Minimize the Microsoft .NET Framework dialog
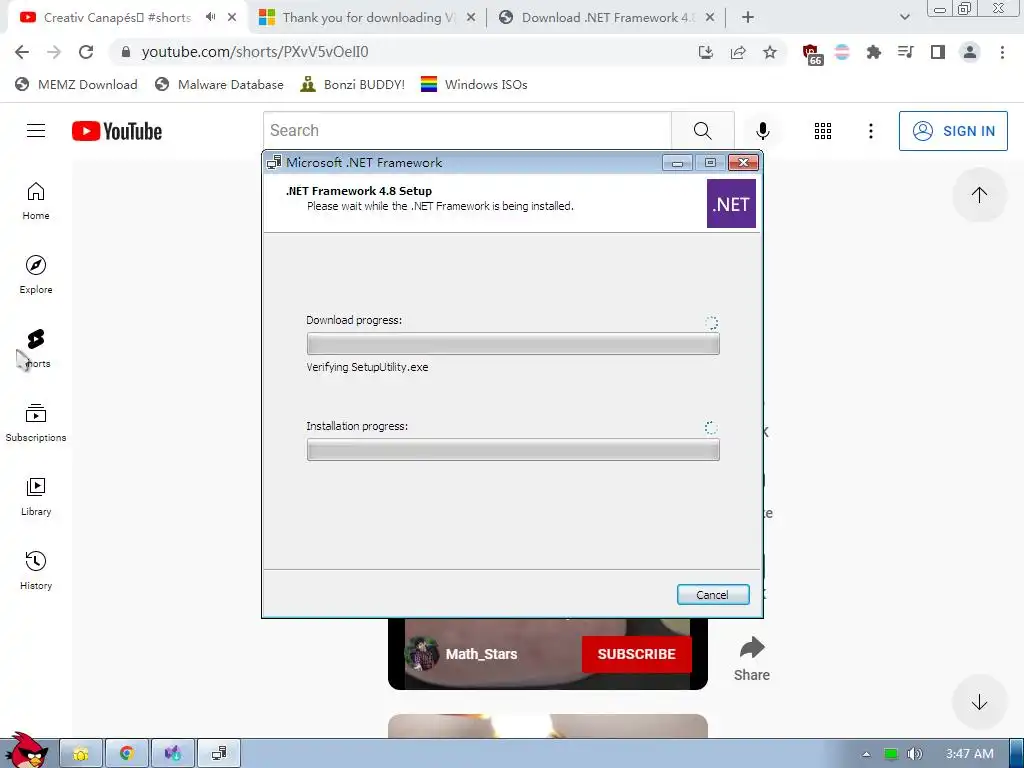This screenshot has height=768, width=1024. [x=677, y=163]
